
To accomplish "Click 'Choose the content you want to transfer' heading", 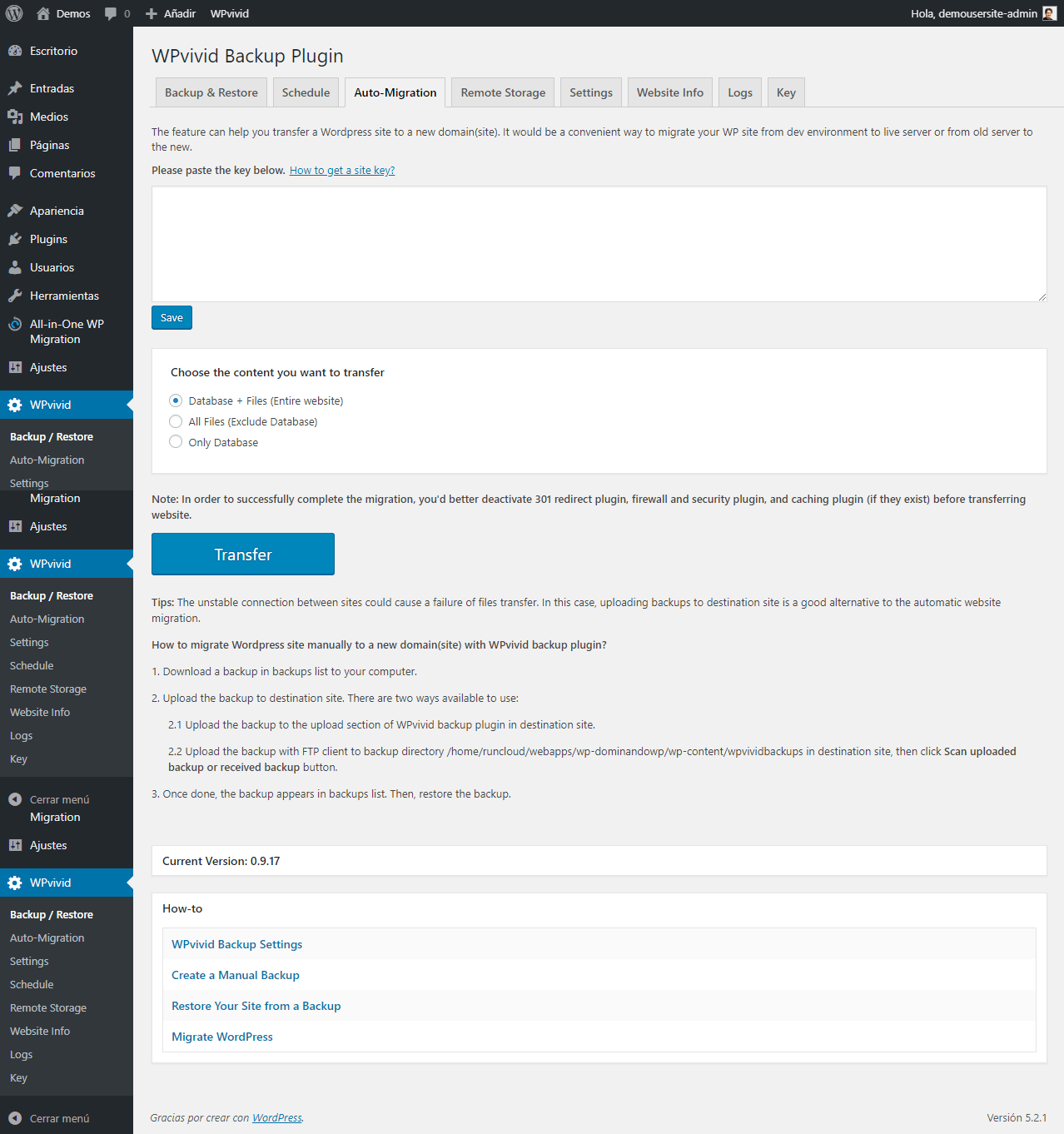I will [277, 372].
